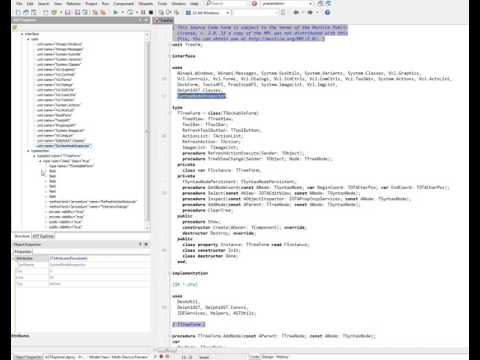Select the method RefreshActionExecute tree row

(x=93, y=202)
